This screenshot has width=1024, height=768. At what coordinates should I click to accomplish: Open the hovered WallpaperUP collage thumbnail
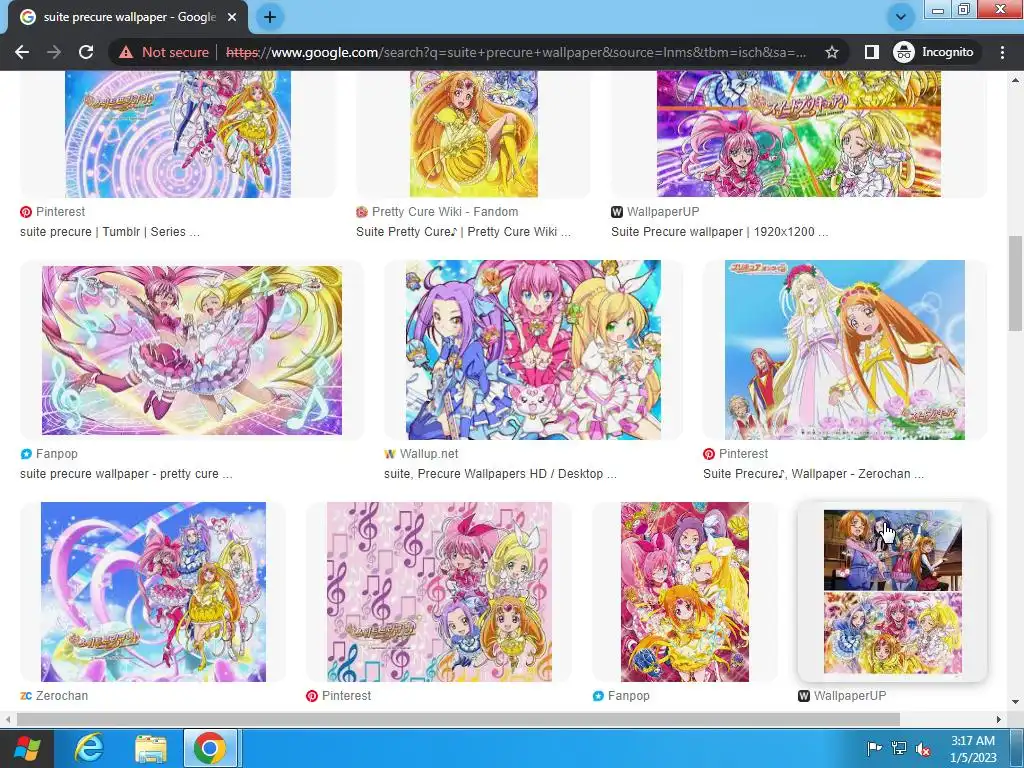click(892, 592)
